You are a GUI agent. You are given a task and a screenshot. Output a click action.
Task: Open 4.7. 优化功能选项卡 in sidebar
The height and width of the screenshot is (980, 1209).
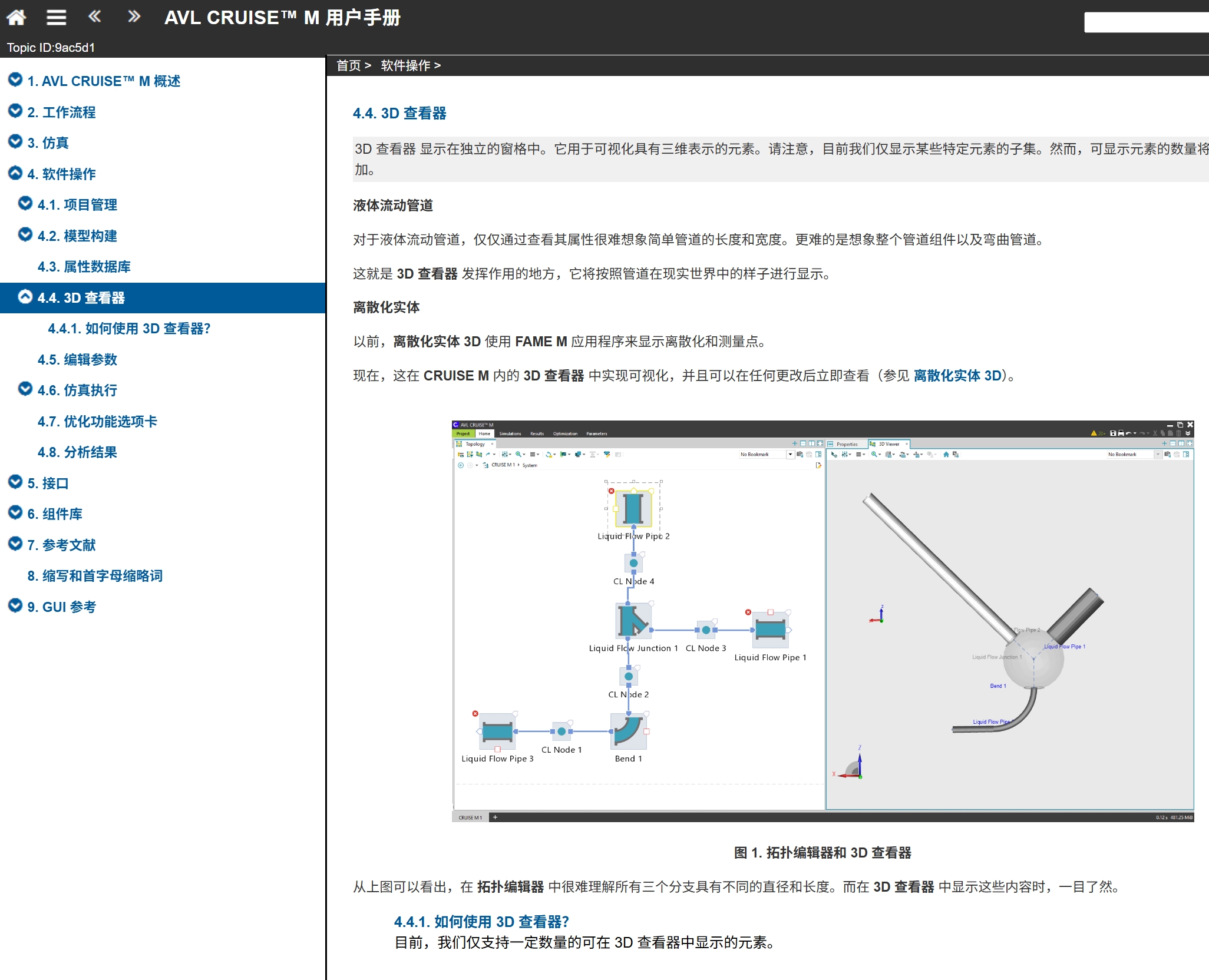click(97, 422)
